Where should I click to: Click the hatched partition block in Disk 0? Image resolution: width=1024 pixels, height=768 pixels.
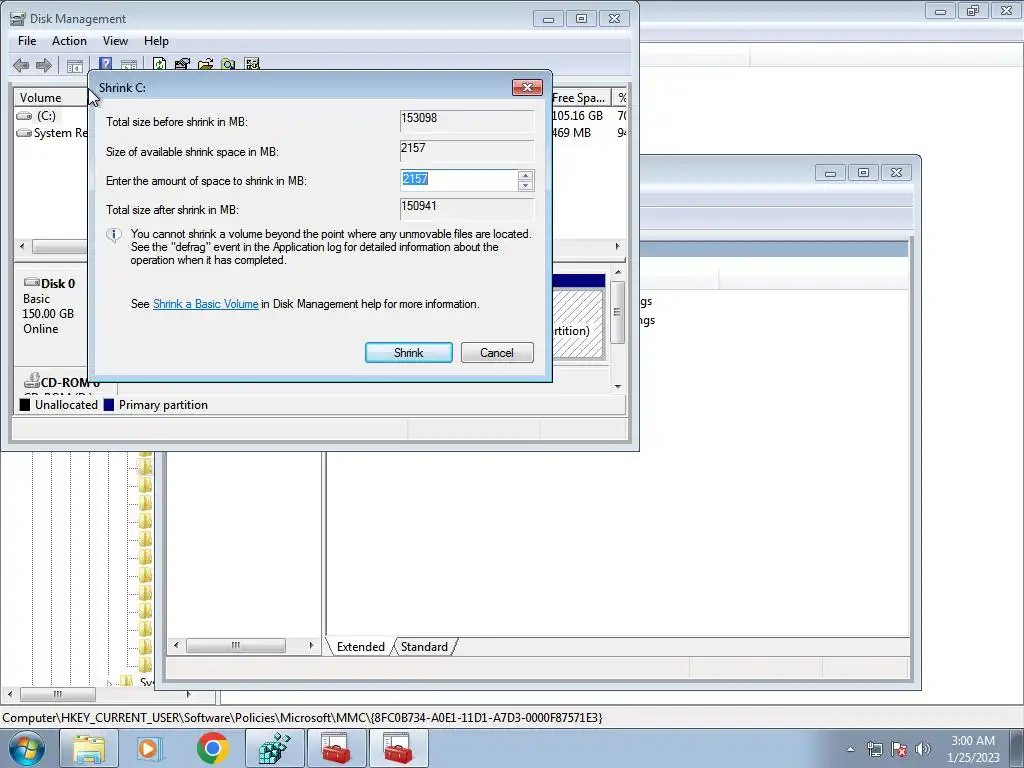579,325
